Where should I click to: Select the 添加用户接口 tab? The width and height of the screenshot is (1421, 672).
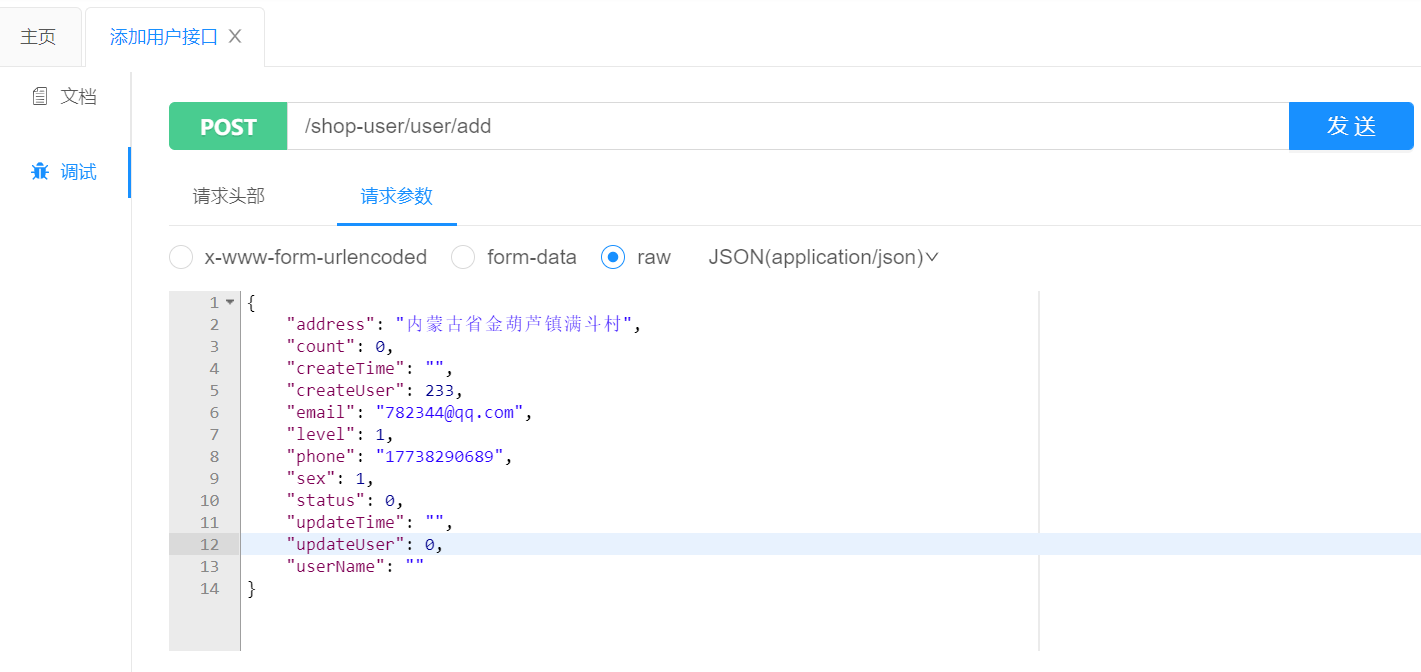point(164,37)
